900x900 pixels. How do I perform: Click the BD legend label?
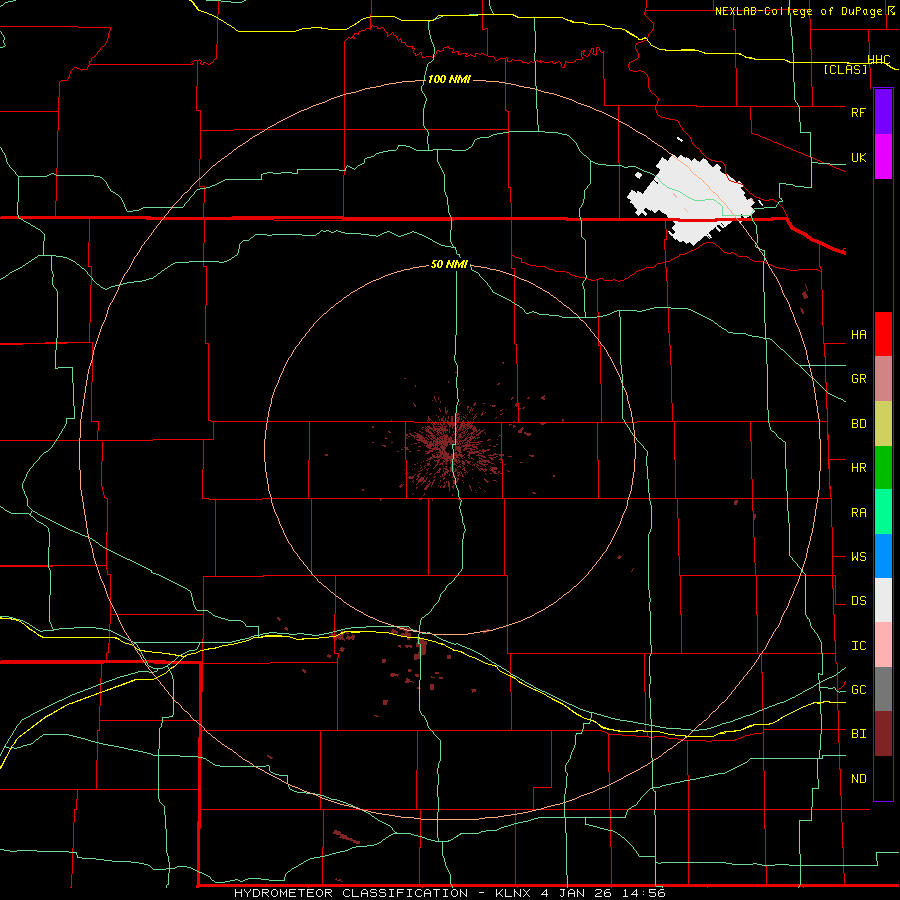[858, 424]
